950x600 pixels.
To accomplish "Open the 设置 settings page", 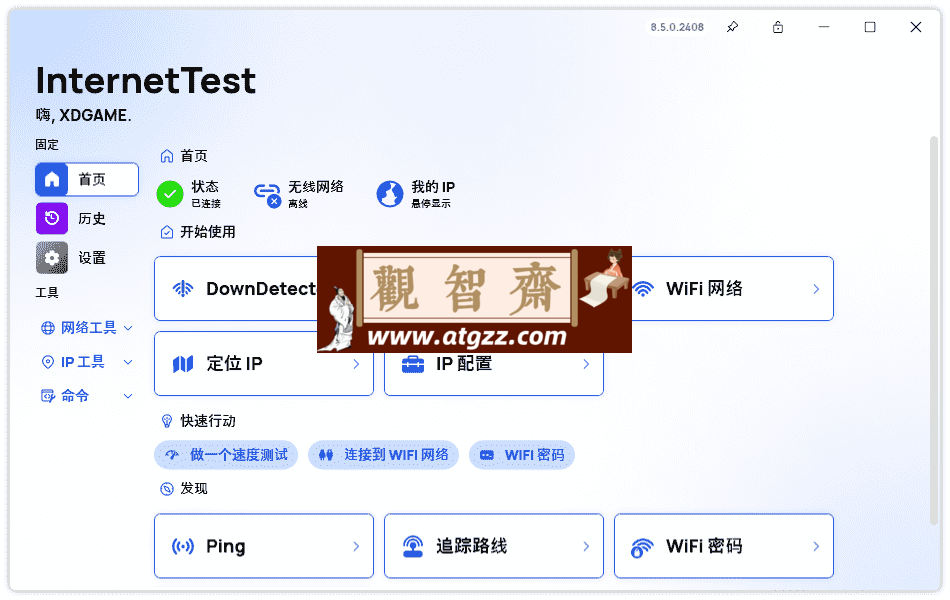I will (x=87, y=258).
